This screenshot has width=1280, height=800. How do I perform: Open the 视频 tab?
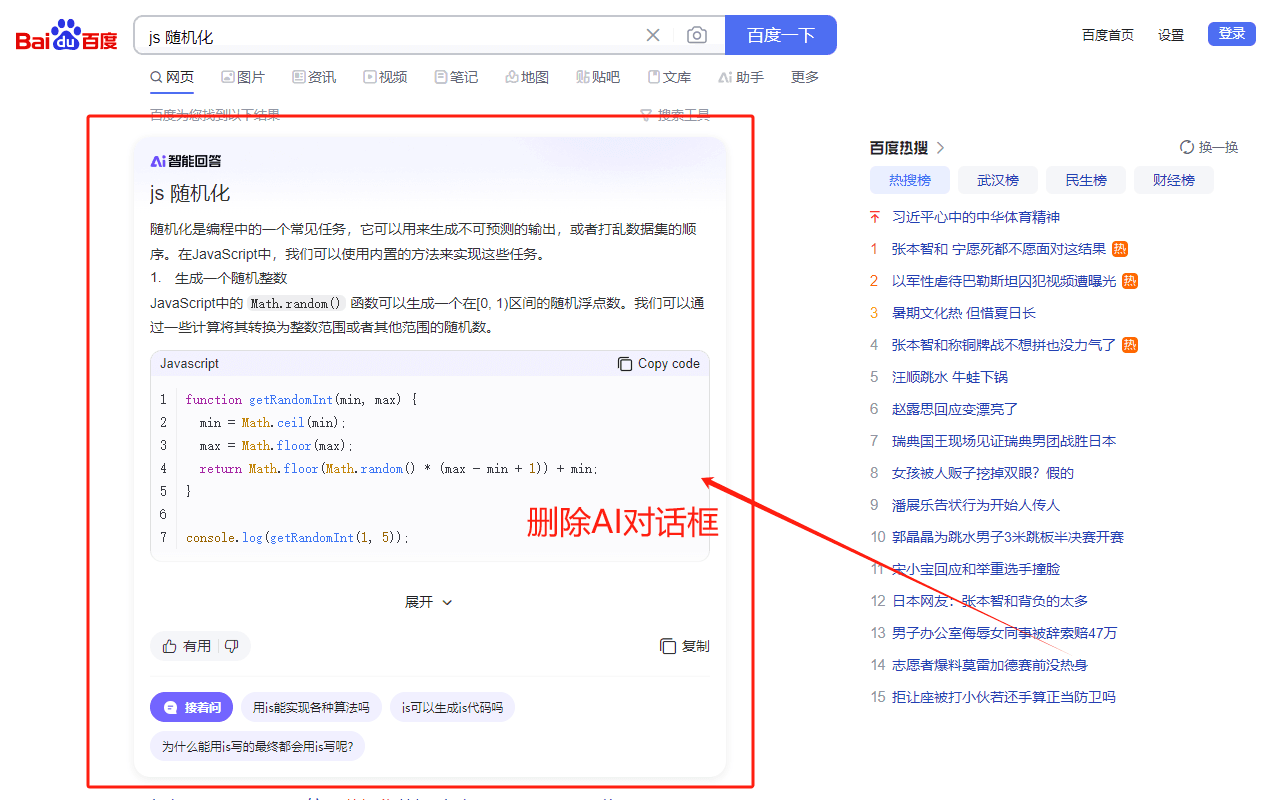click(x=385, y=77)
